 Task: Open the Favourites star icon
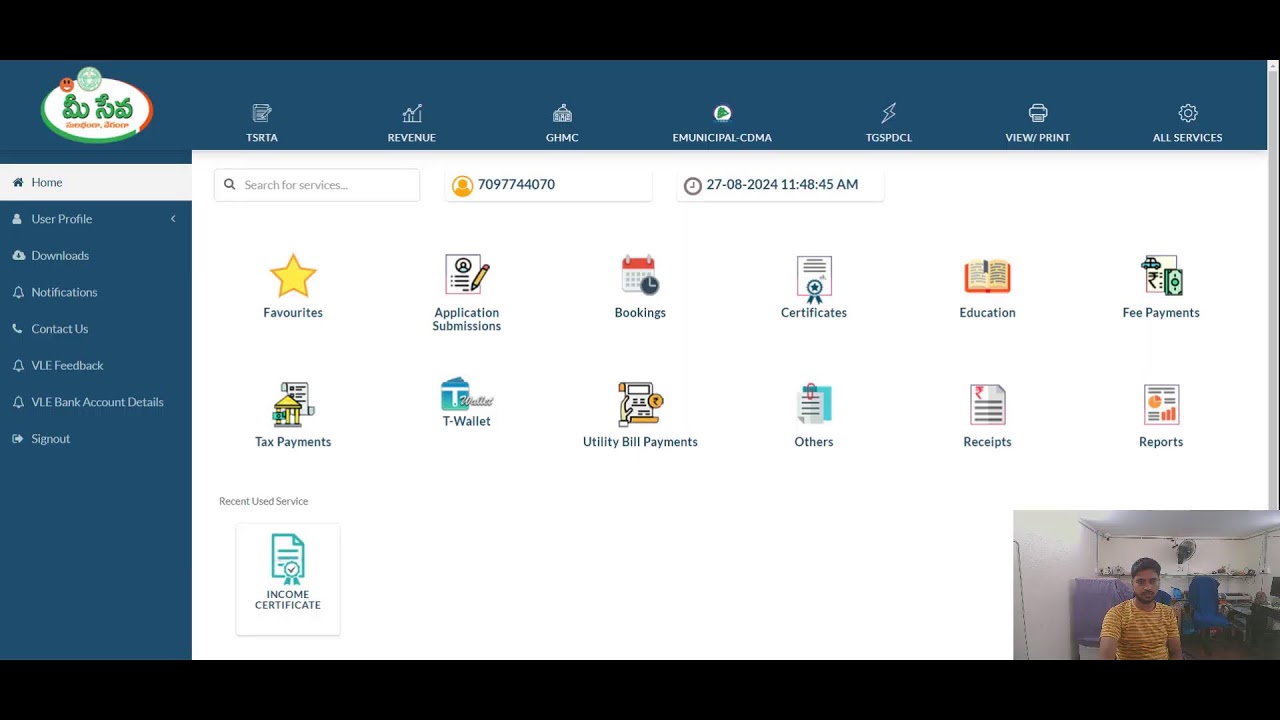point(293,276)
